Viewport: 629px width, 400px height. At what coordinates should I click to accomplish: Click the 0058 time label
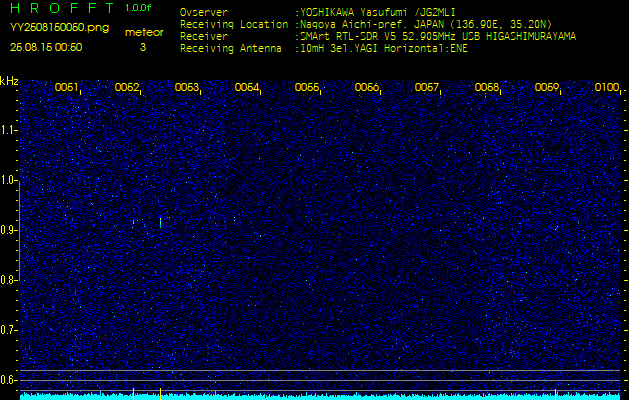click(x=487, y=87)
